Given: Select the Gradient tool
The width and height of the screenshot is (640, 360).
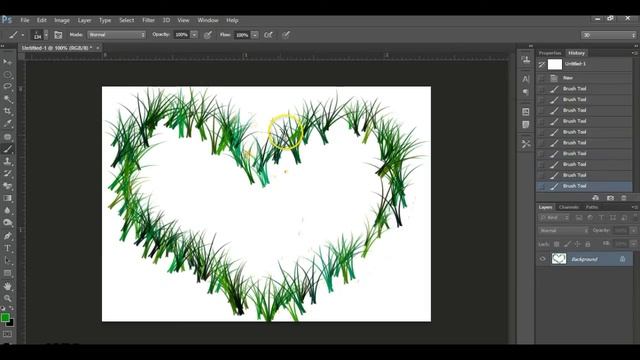Looking at the screenshot, I should [x=7, y=198].
